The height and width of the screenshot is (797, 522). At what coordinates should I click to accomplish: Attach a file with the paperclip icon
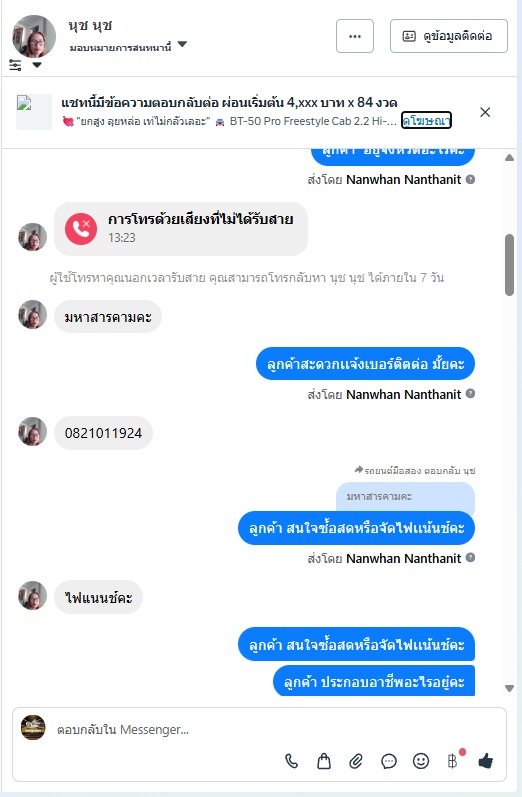[356, 761]
